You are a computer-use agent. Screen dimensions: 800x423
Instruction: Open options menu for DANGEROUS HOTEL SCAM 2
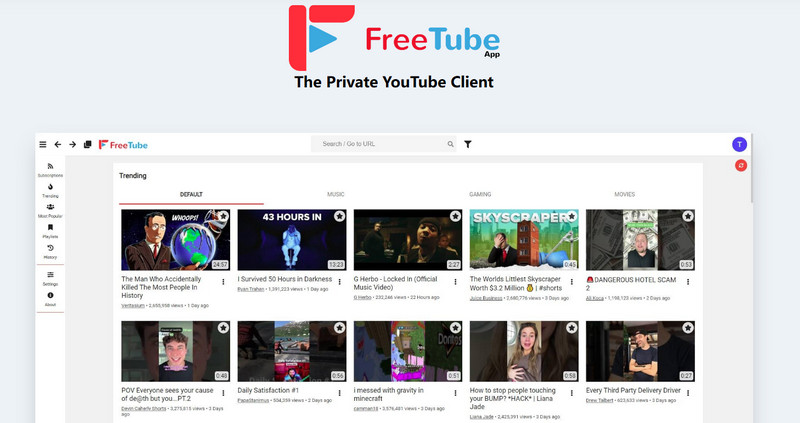click(688, 282)
